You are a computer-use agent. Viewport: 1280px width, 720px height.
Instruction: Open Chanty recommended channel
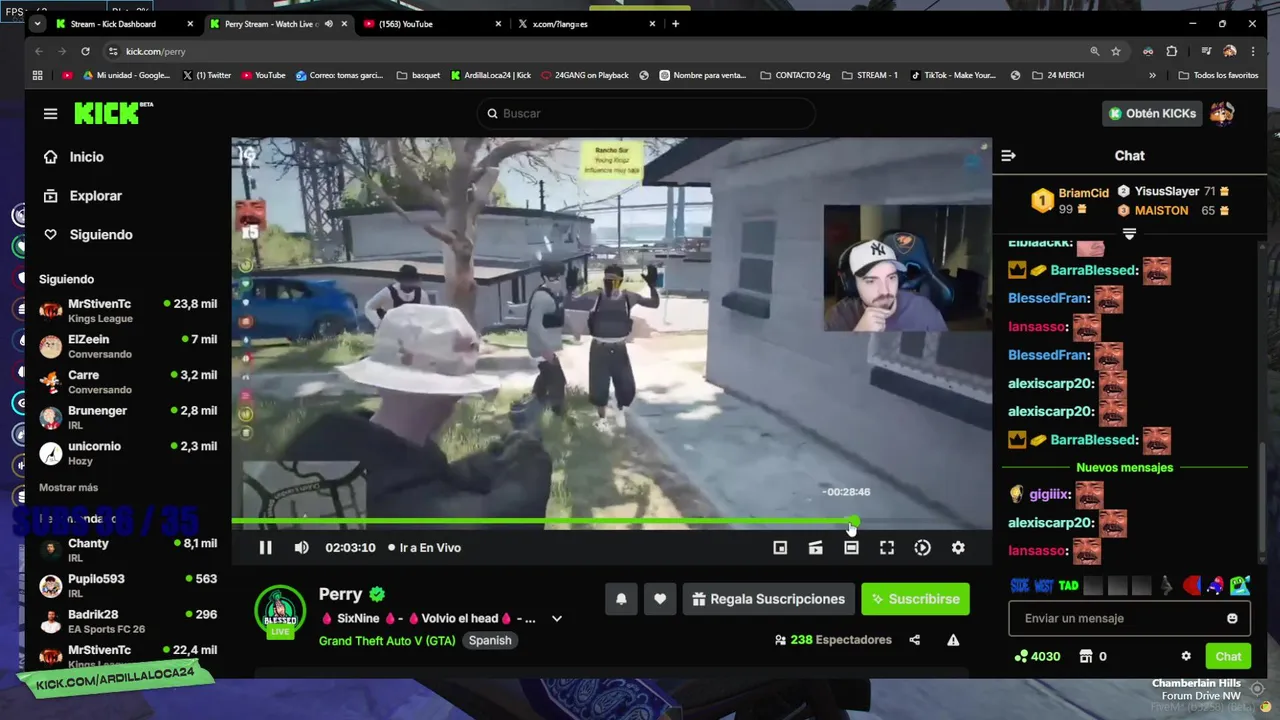[x=127, y=550]
